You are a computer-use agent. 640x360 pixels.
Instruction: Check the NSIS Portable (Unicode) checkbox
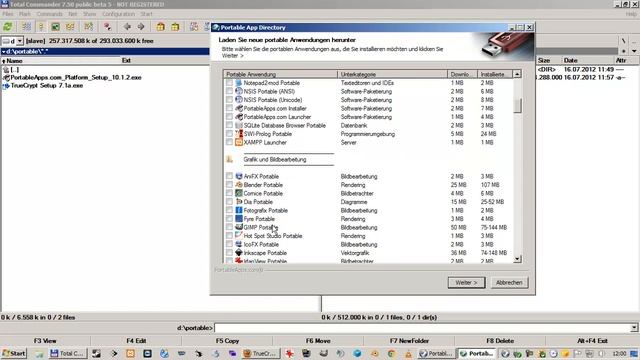pos(229,100)
